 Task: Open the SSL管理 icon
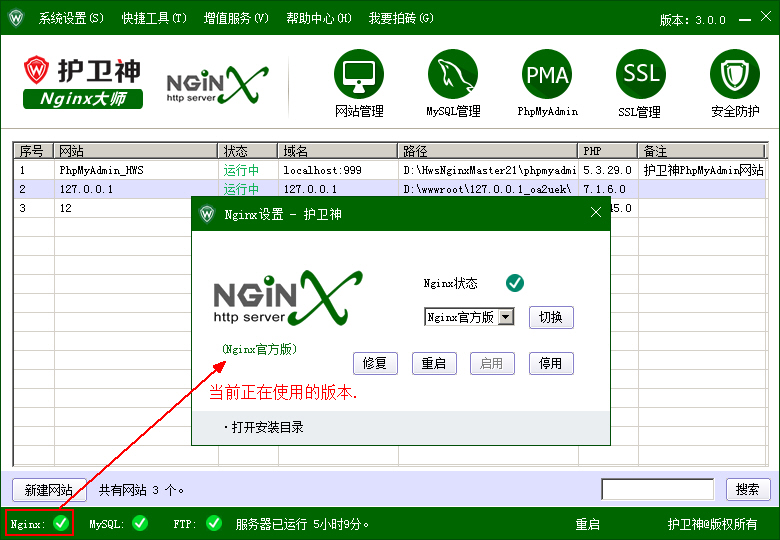click(640, 75)
